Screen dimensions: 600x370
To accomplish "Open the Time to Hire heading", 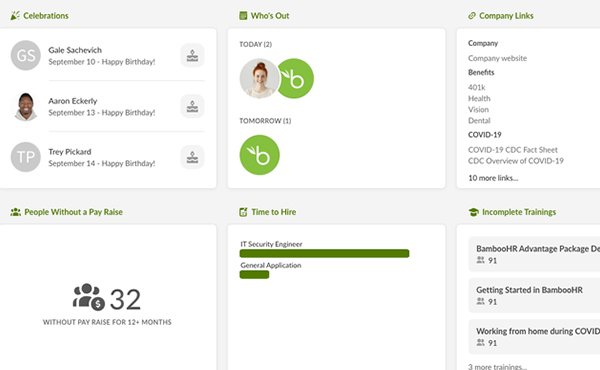I will click(x=274, y=212).
